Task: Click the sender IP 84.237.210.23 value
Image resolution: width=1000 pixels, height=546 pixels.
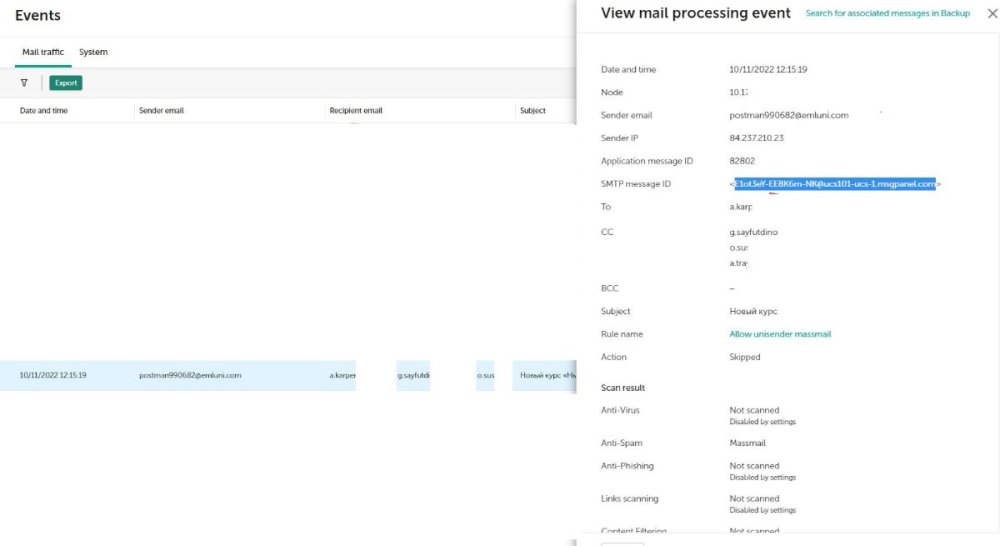Action: tap(757, 138)
